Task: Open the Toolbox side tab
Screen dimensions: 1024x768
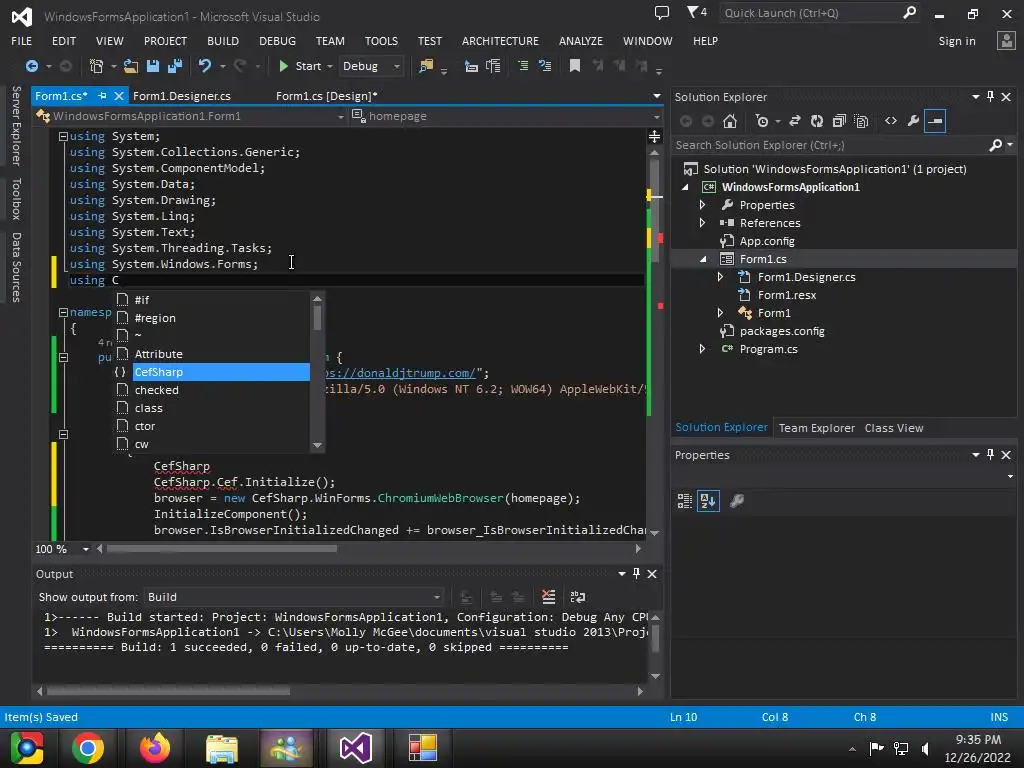Action: click(x=16, y=199)
